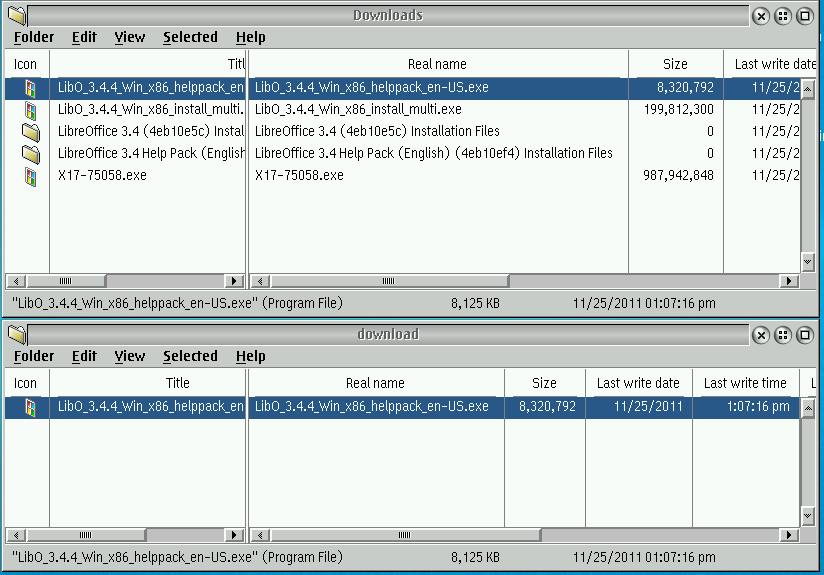The image size is (824, 575).
Task: Click right arrow of download title pane scrollbar
Action: tap(234, 535)
